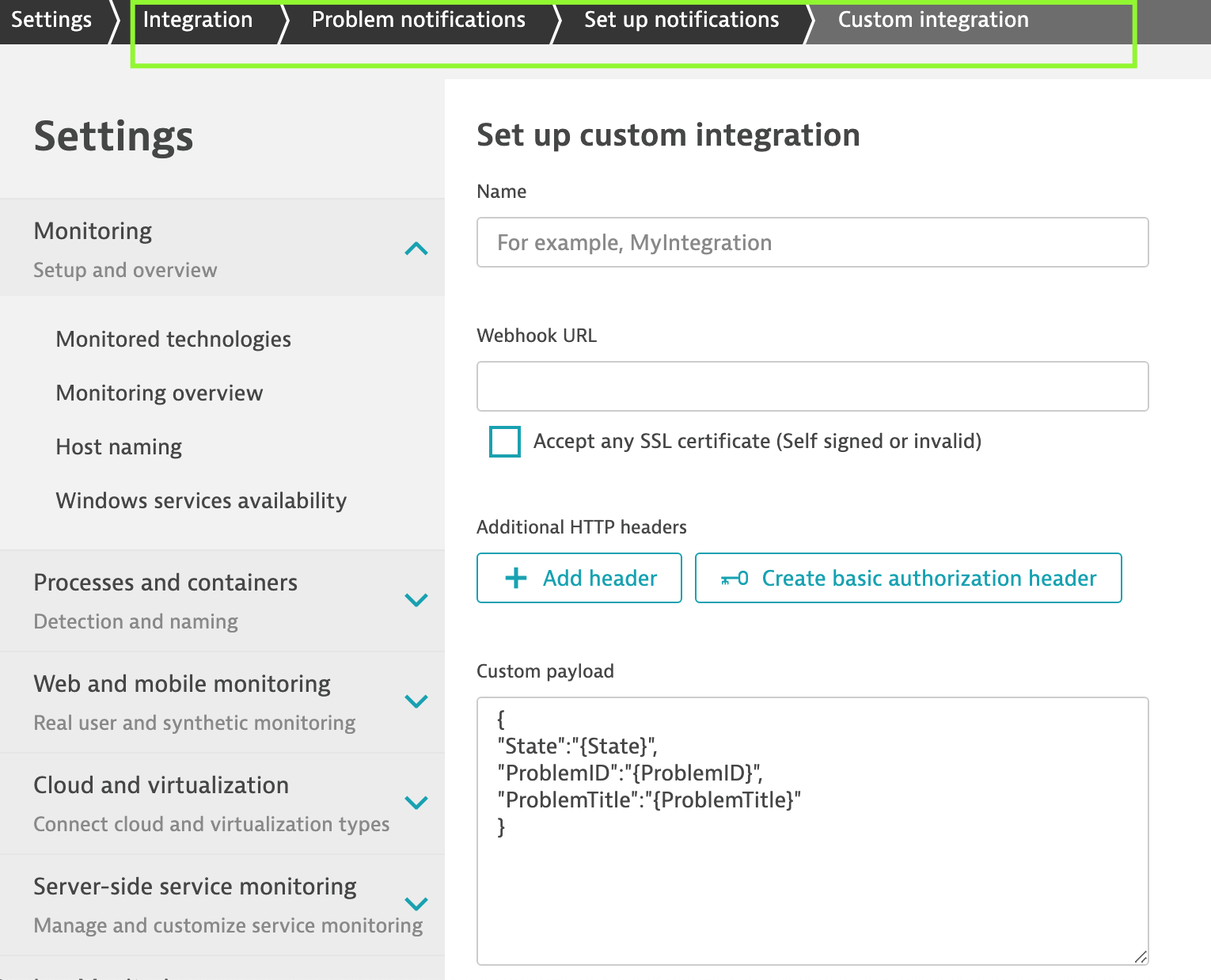Viewport: 1211px width, 980px height.
Task: Return to Set up notifications breadcrumb
Action: point(681,20)
